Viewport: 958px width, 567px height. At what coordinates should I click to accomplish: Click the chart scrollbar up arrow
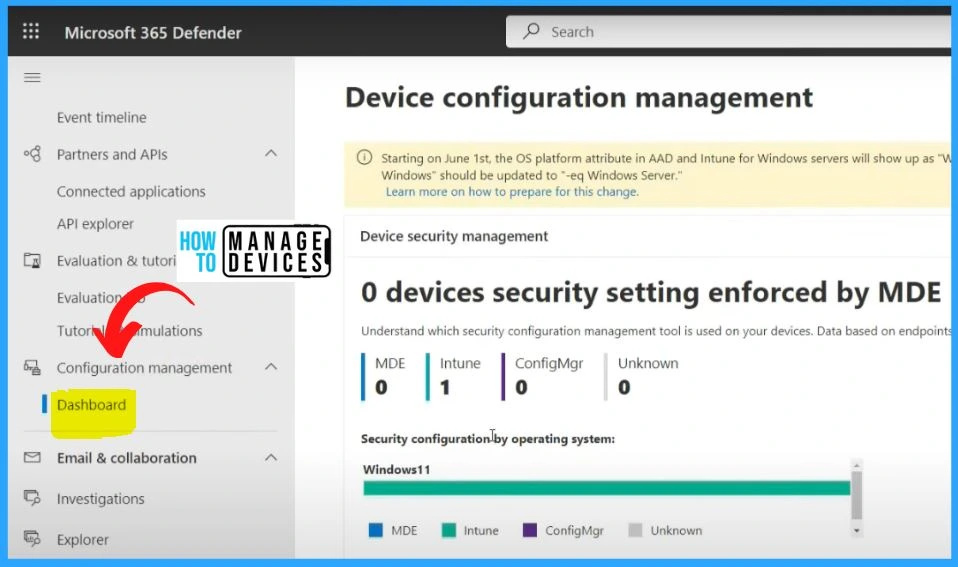[x=857, y=465]
